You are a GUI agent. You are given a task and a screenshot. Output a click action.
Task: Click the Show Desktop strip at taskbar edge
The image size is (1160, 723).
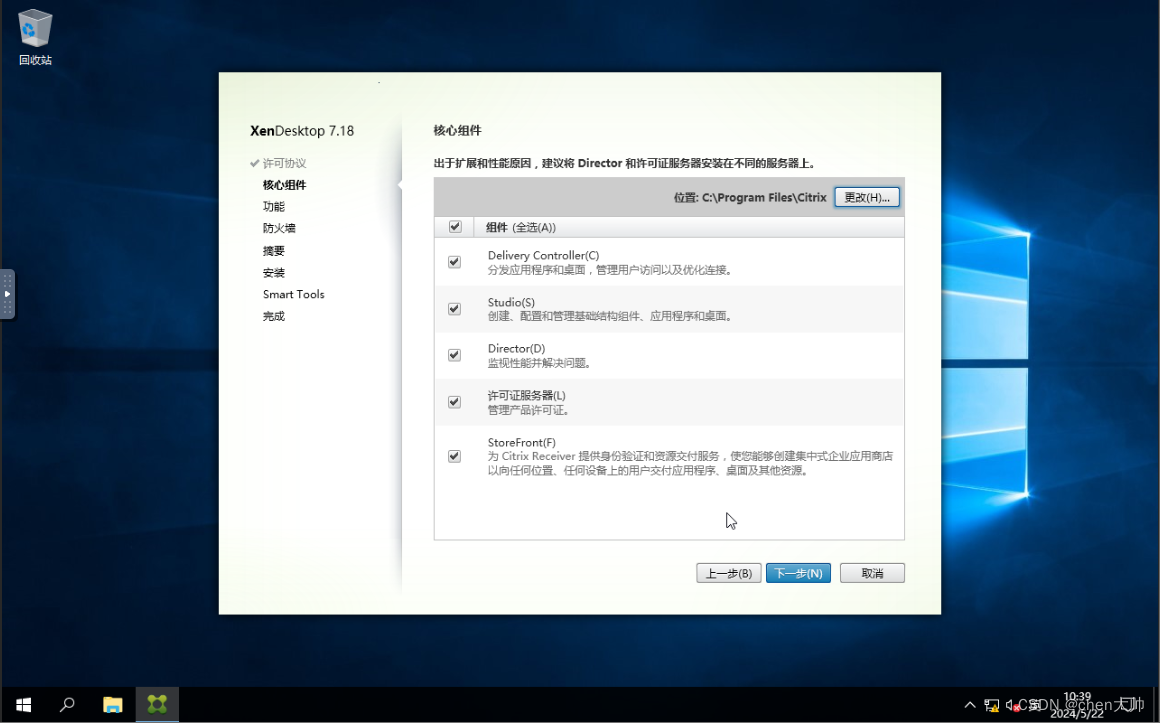1156,705
